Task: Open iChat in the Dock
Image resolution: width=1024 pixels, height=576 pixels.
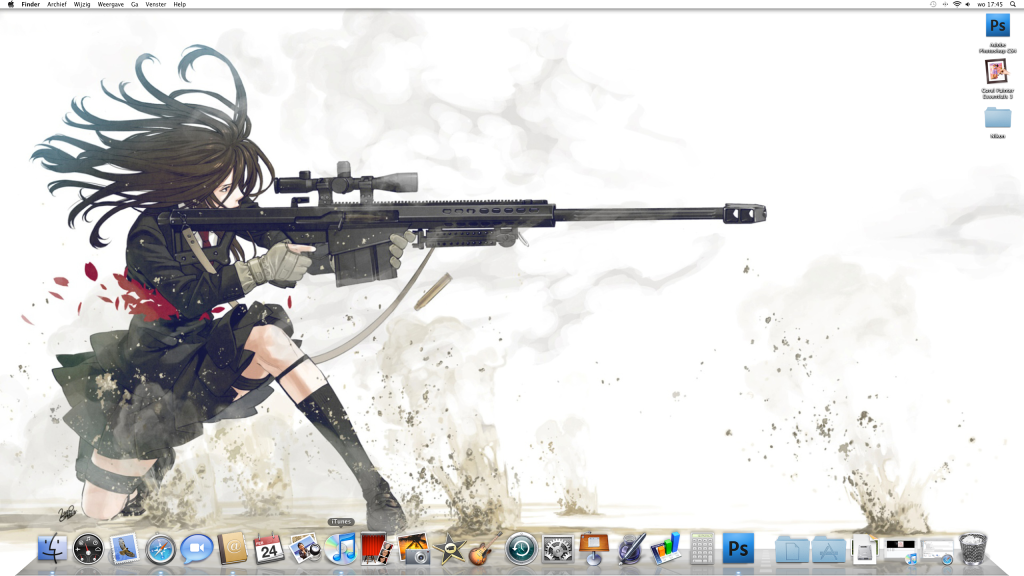Action: tap(197, 549)
